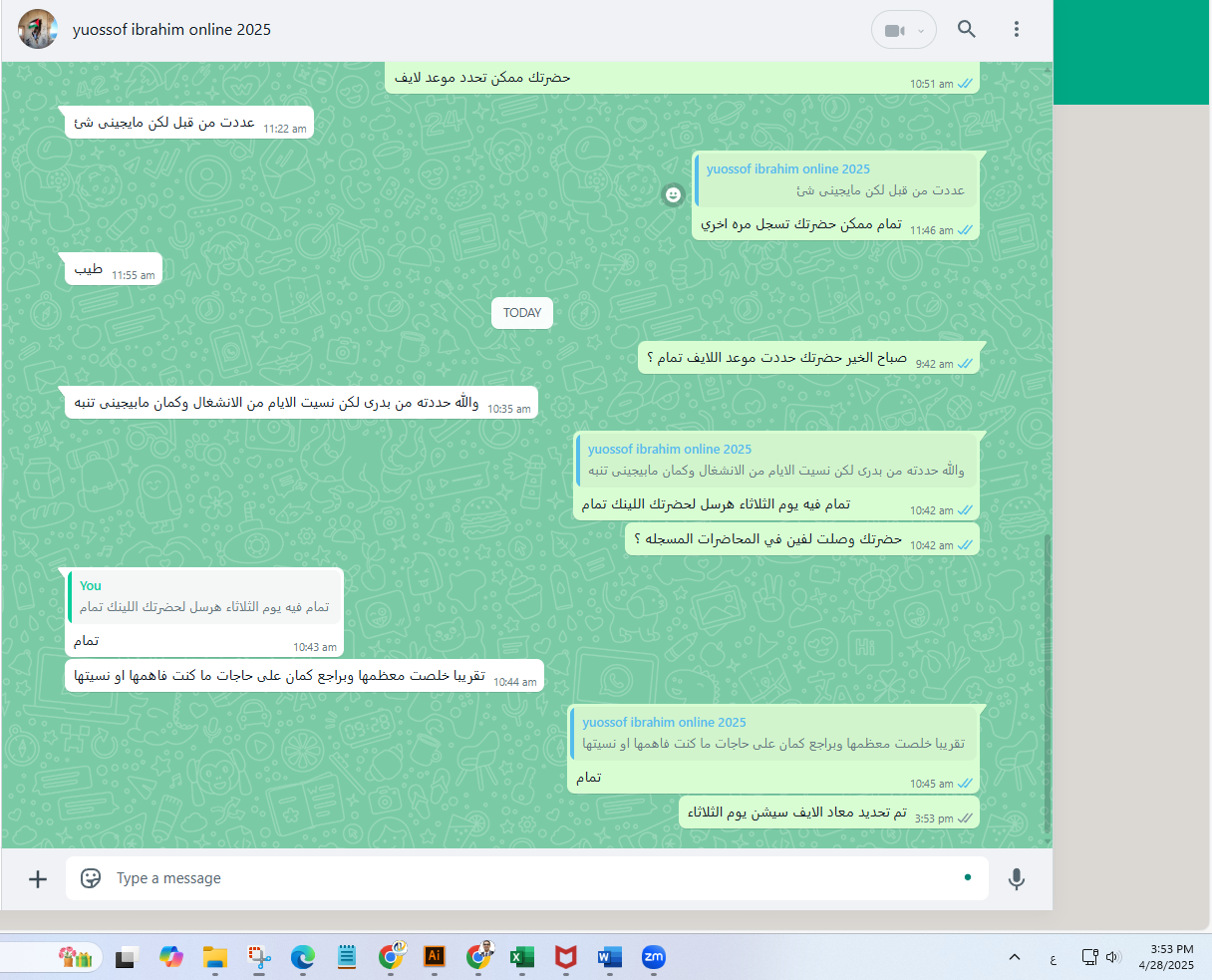The width and height of the screenshot is (1212, 980).
Task: Open network status icon in system tray
Action: 1089,957
